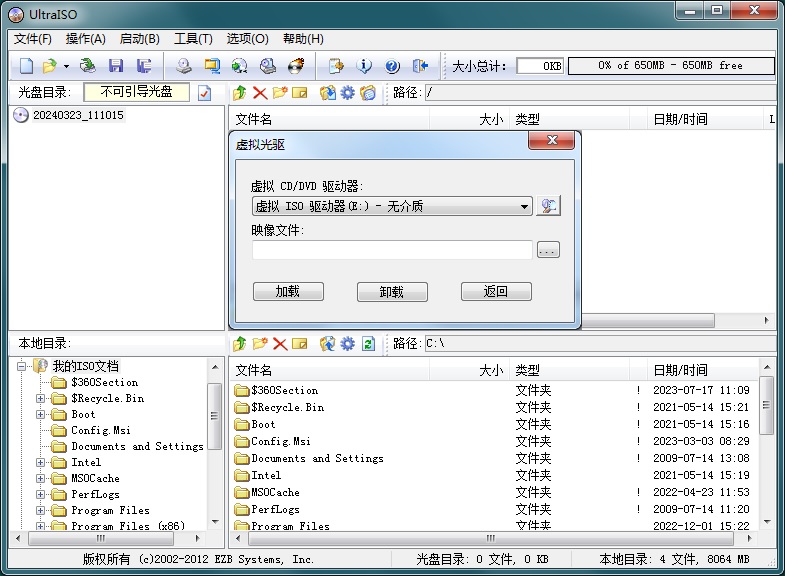
Task: Click Extract icon in disc toolbar
Action: click(x=327, y=93)
